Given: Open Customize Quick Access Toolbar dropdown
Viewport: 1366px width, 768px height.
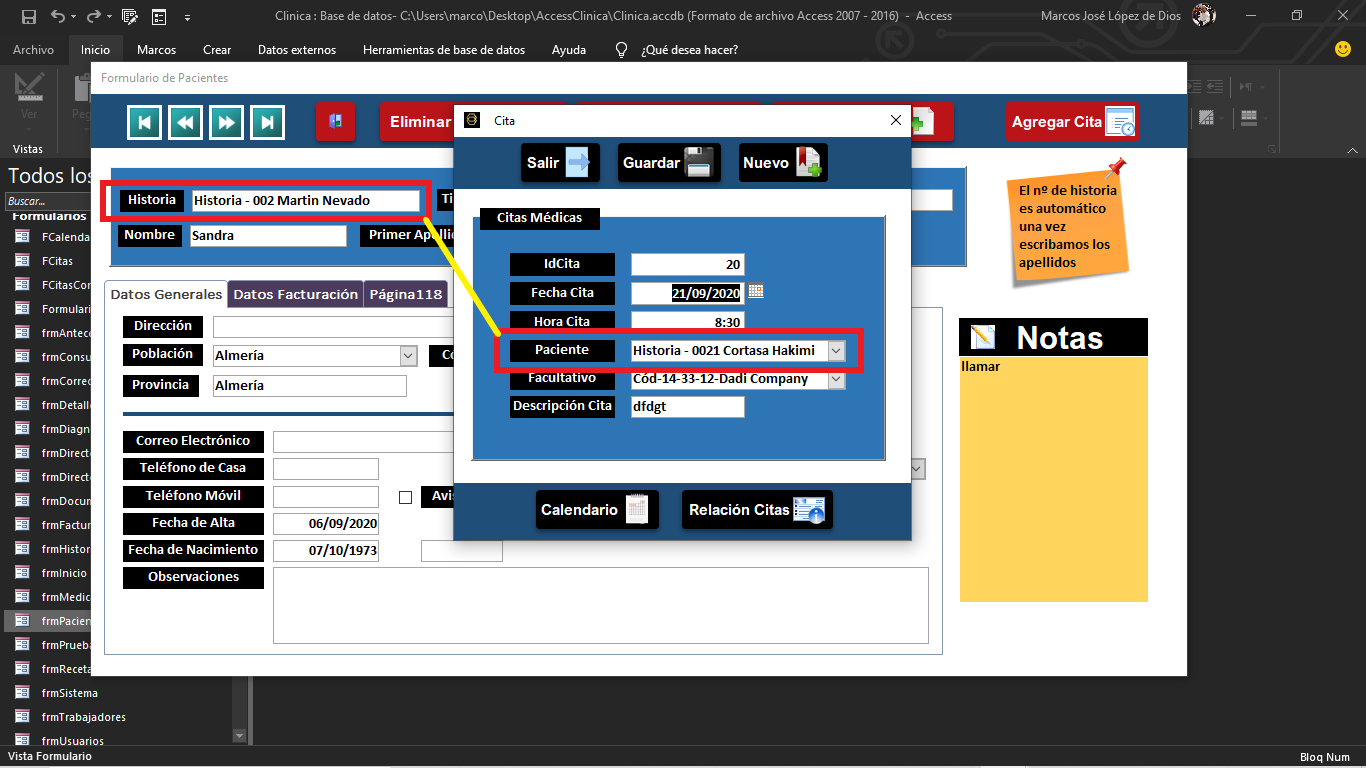Looking at the screenshot, I should [x=187, y=17].
